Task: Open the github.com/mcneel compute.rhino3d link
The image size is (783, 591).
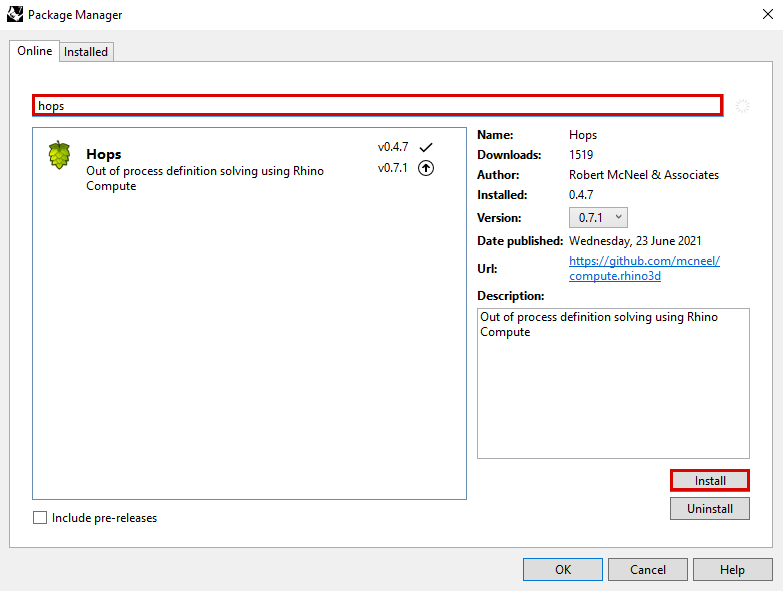Action: pyautogui.click(x=644, y=268)
